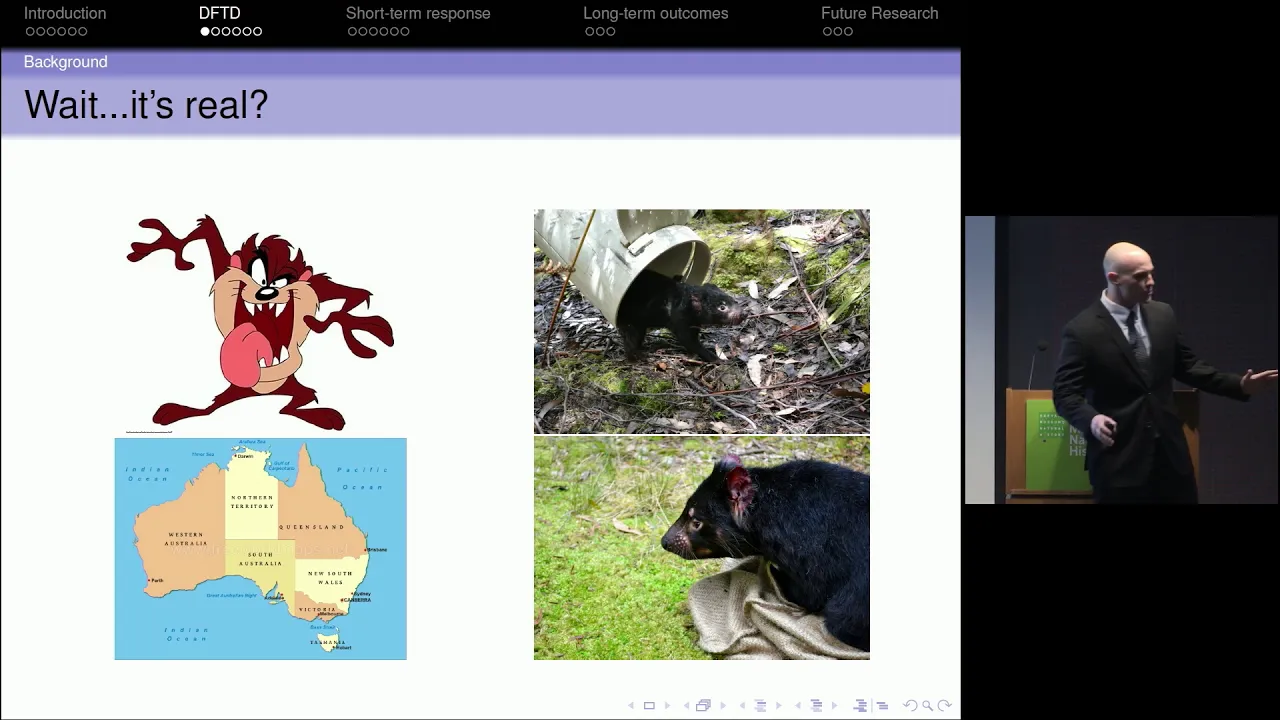The height and width of the screenshot is (720, 1280).
Task: Click the speaker video feed
Action: [1122, 360]
